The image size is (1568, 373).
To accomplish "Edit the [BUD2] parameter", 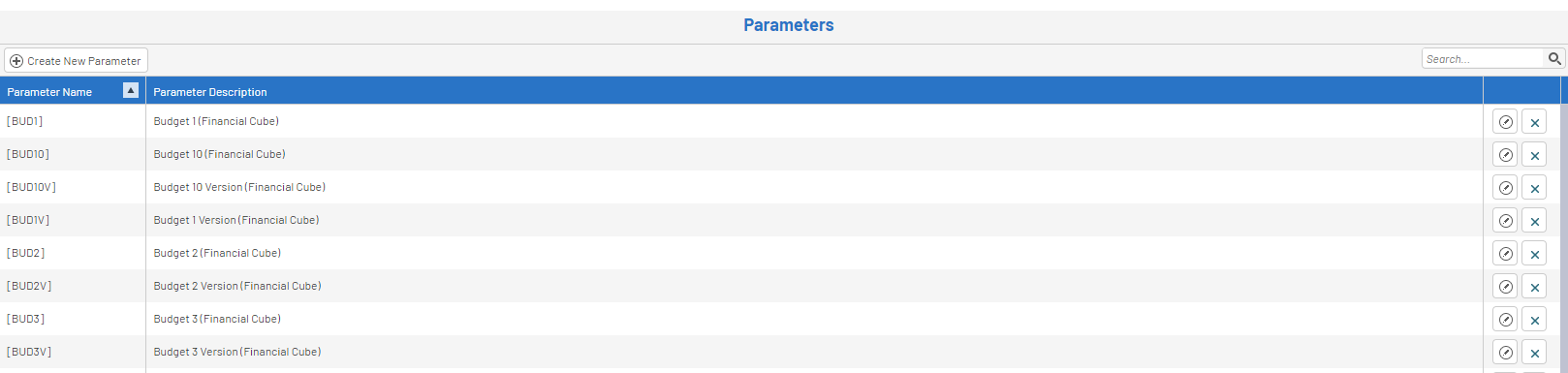I will [1505, 254].
